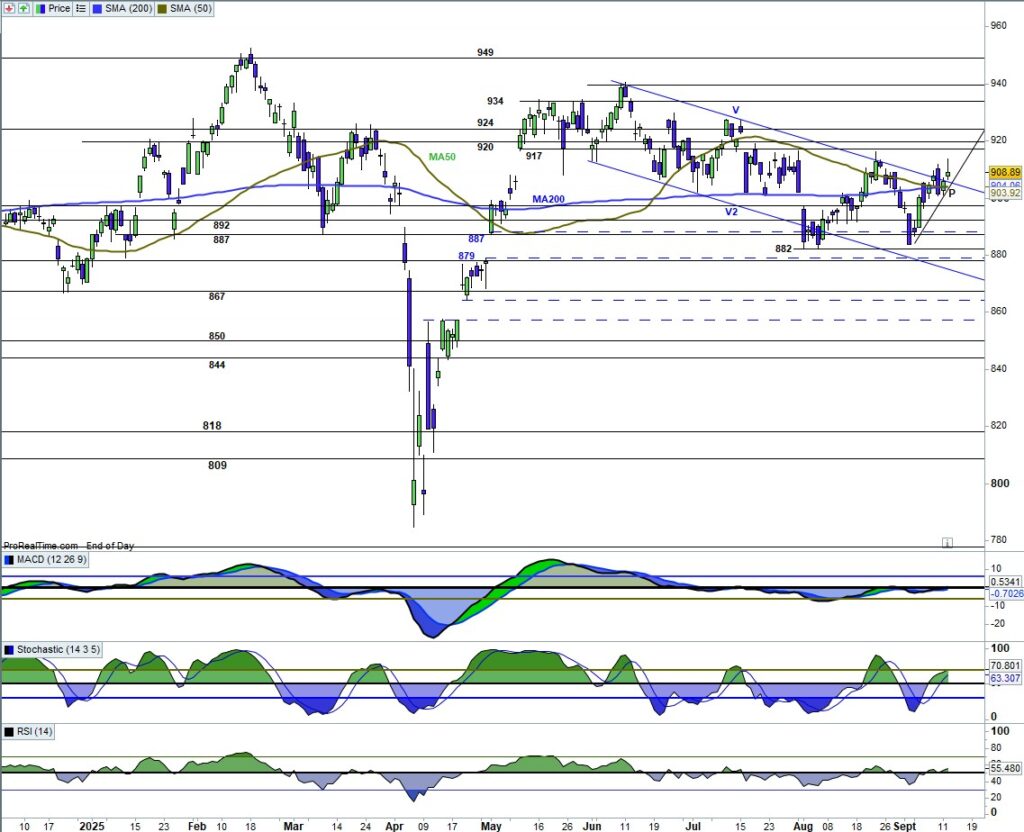Viewport: 1024px width, 832px height.
Task: Click the Price candlestick color icon
Action: tap(40, 8)
